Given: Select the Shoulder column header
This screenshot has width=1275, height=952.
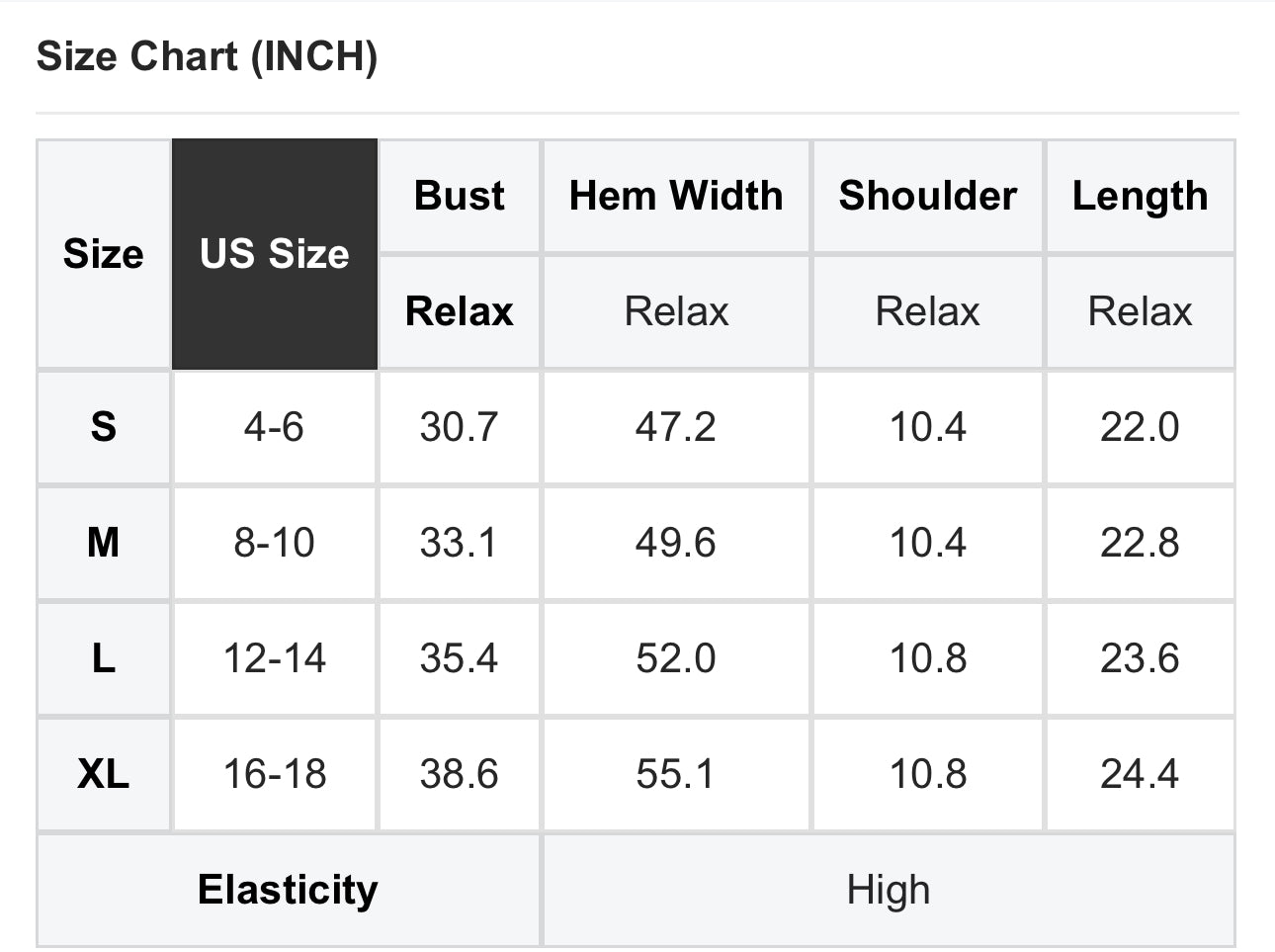Looking at the screenshot, I should point(928,196).
